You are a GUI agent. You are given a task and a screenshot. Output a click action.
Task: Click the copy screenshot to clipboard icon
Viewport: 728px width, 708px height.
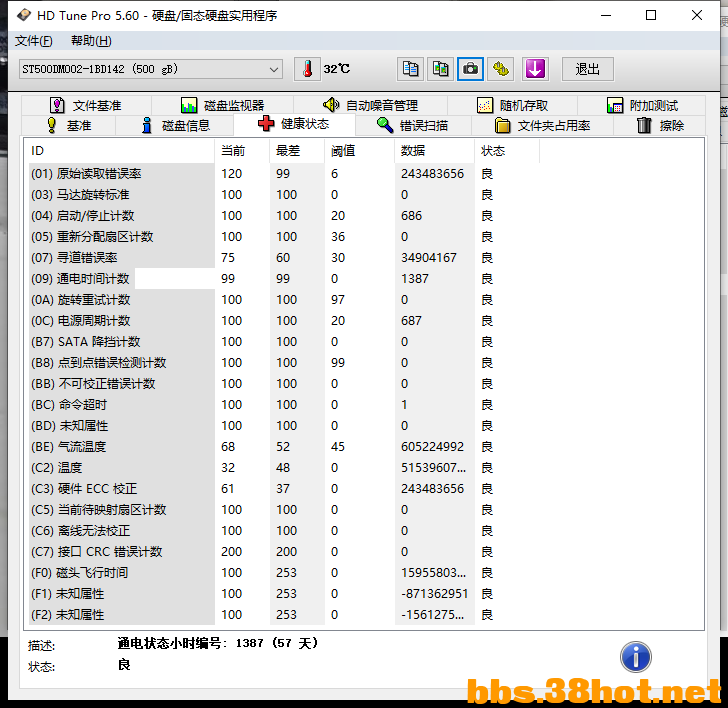coord(440,69)
